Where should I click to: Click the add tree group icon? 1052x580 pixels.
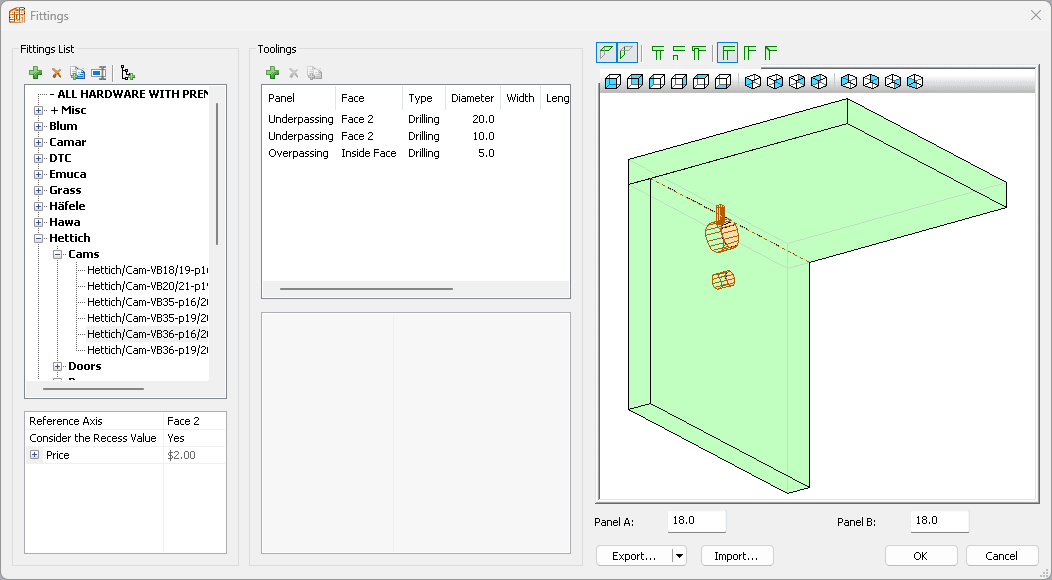pos(127,73)
